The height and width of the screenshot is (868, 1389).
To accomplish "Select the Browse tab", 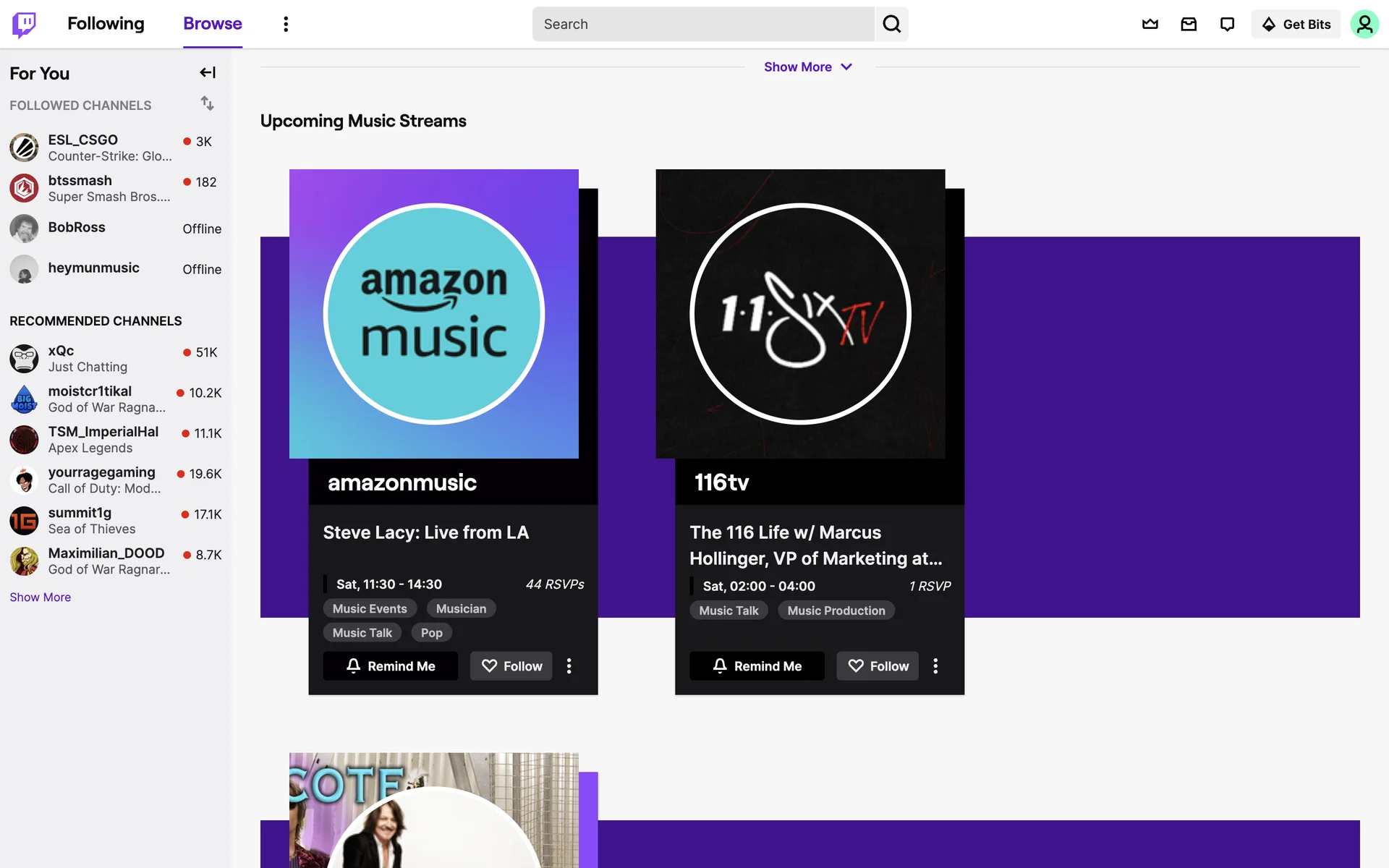I will click(x=212, y=24).
